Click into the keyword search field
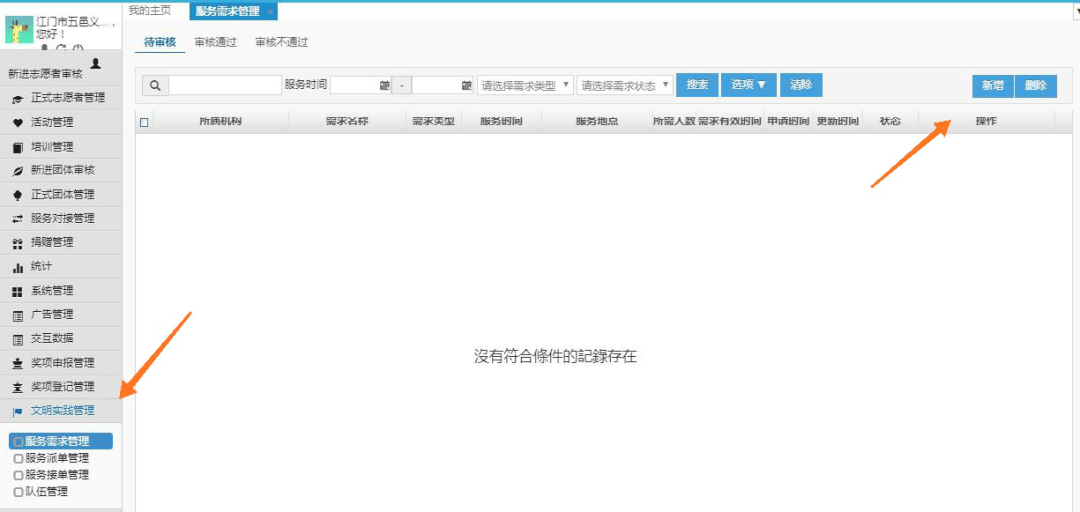1080x512 pixels. [225, 85]
